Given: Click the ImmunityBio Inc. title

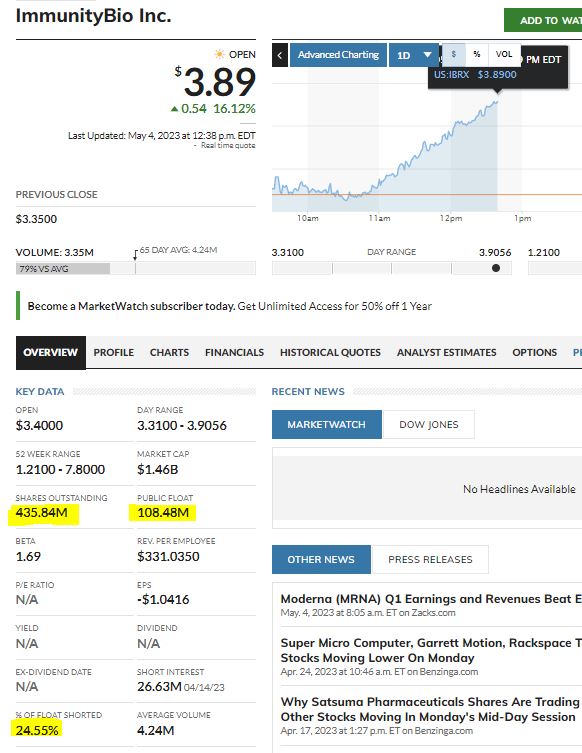Looking at the screenshot, I should pos(94,15).
